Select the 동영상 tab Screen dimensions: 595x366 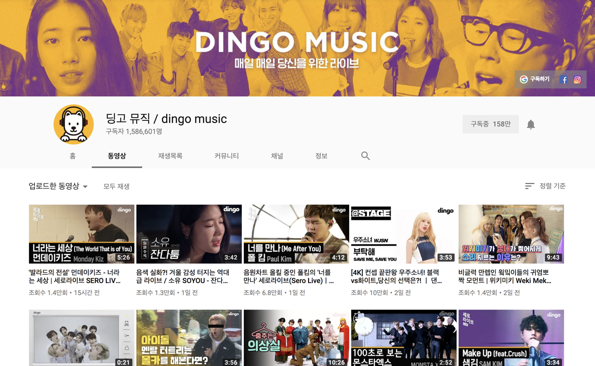click(x=117, y=156)
